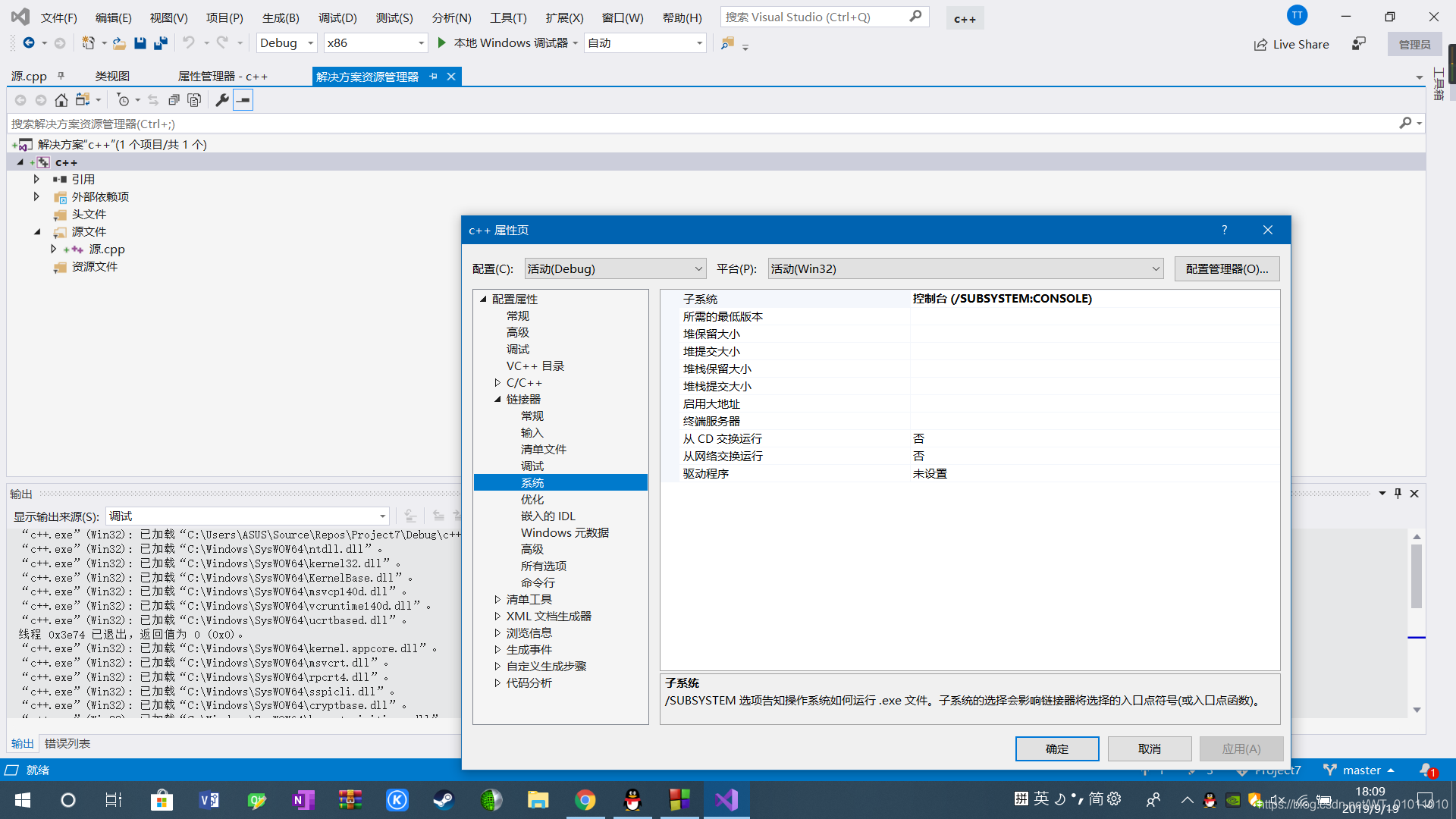
Task: Click the pending changes filter clock icon
Action: (x=124, y=100)
